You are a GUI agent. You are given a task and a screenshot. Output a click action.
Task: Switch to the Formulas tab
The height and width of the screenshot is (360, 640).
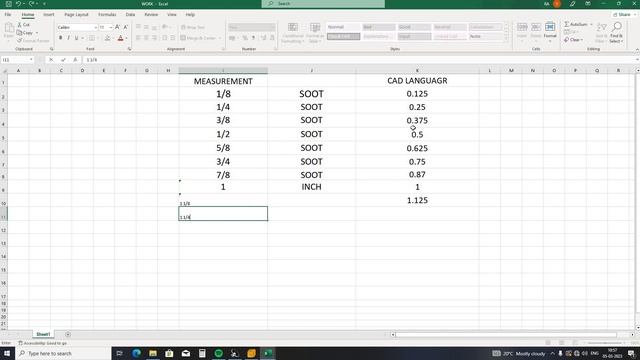pos(107,14)
